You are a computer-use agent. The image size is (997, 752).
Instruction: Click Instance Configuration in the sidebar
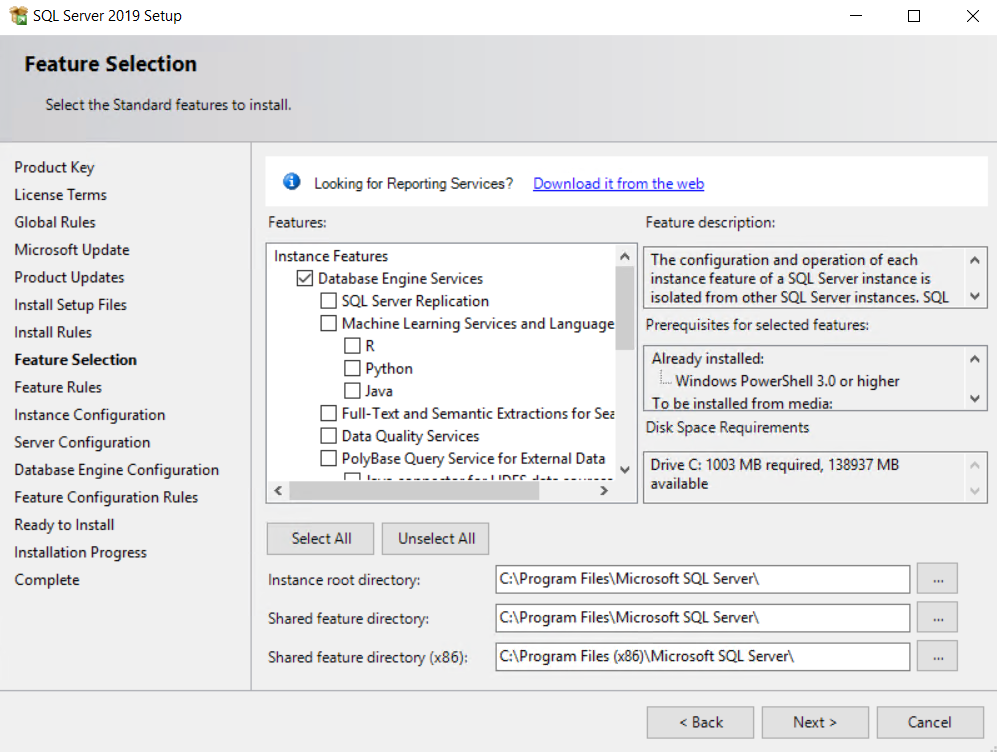tap(90, 415)
